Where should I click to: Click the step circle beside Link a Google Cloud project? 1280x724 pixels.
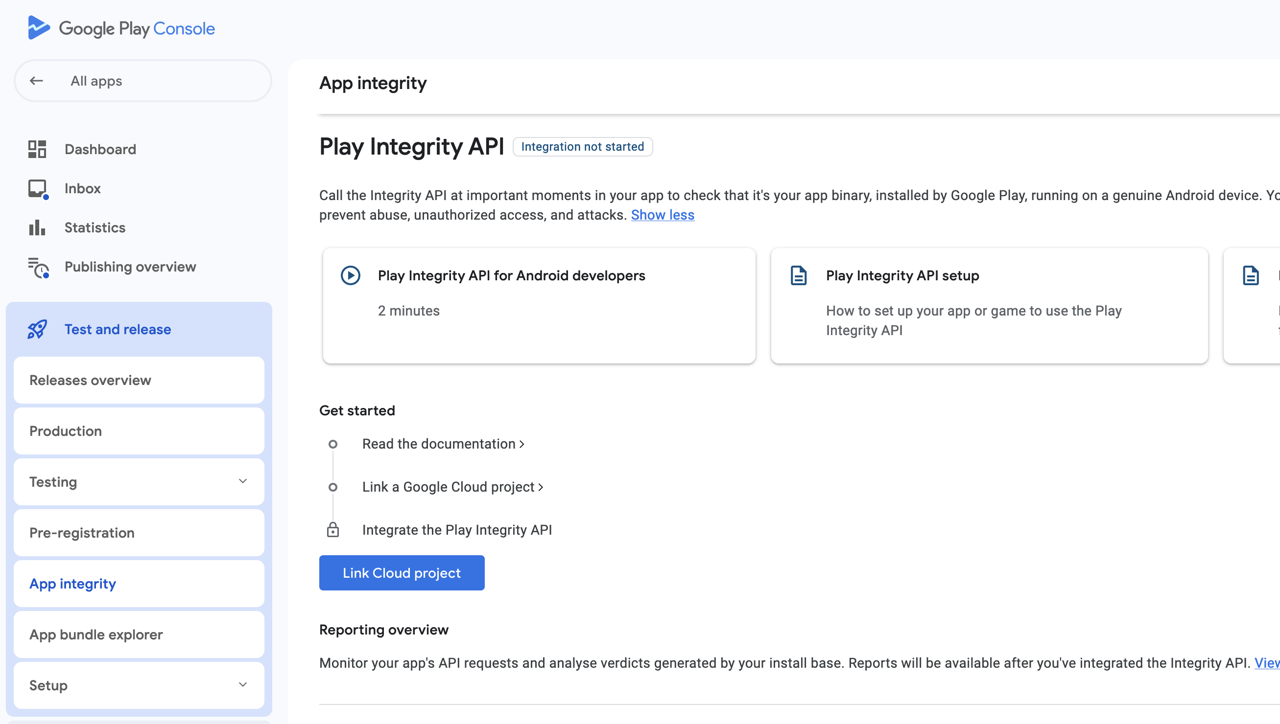[333, 487]
